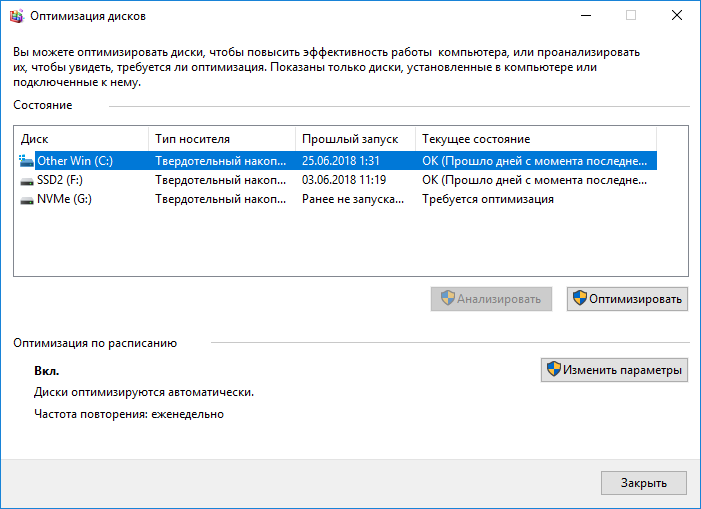Click NVMe status Требуется оптимизация

pyautogui.click(x=487, y=199)
